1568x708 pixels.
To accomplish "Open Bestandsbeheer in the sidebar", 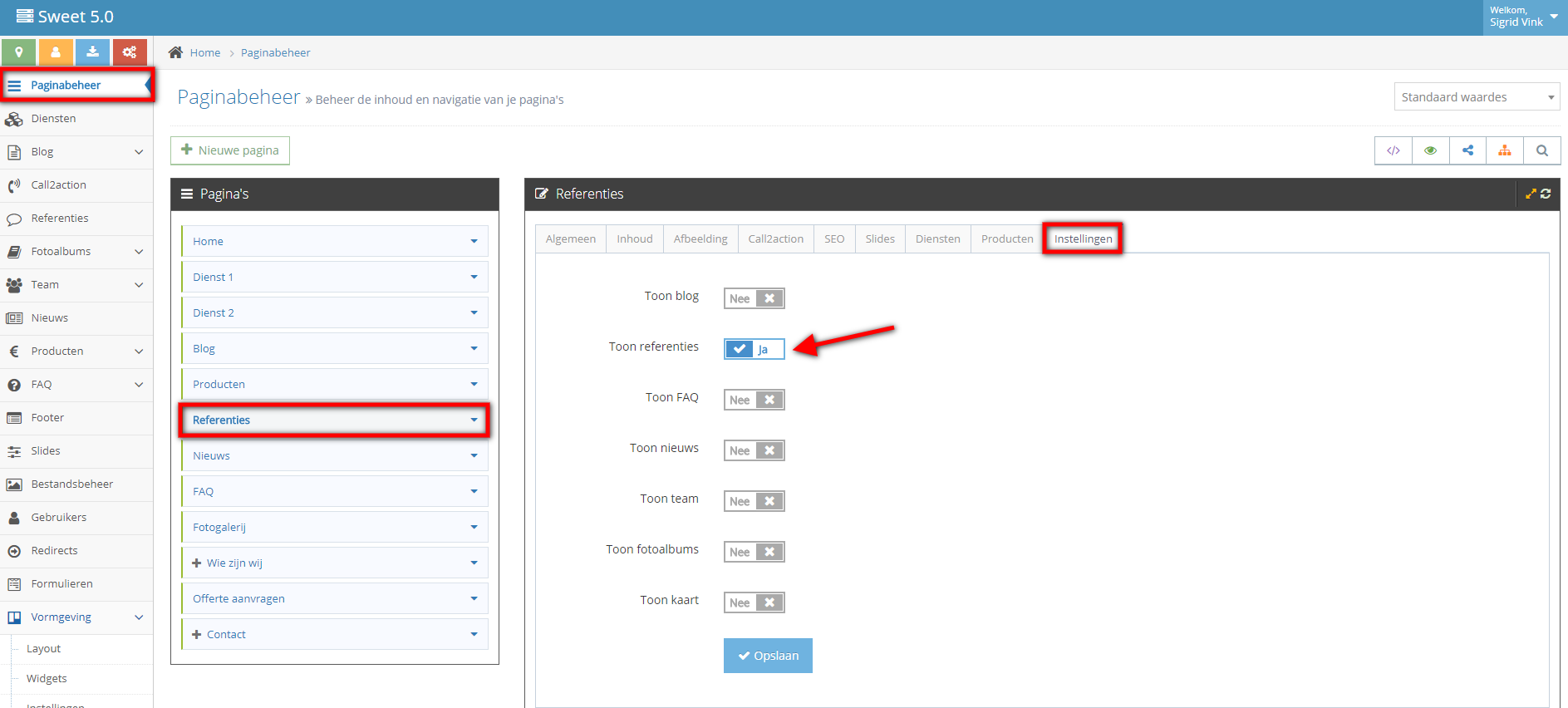I will click(76, 484).
